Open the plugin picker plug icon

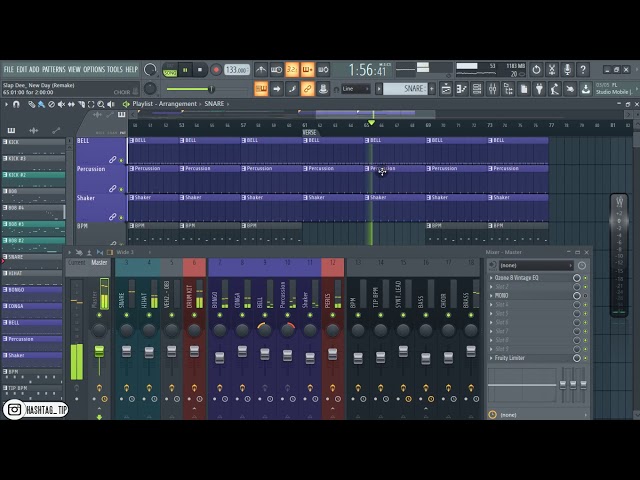pos(539,89)
